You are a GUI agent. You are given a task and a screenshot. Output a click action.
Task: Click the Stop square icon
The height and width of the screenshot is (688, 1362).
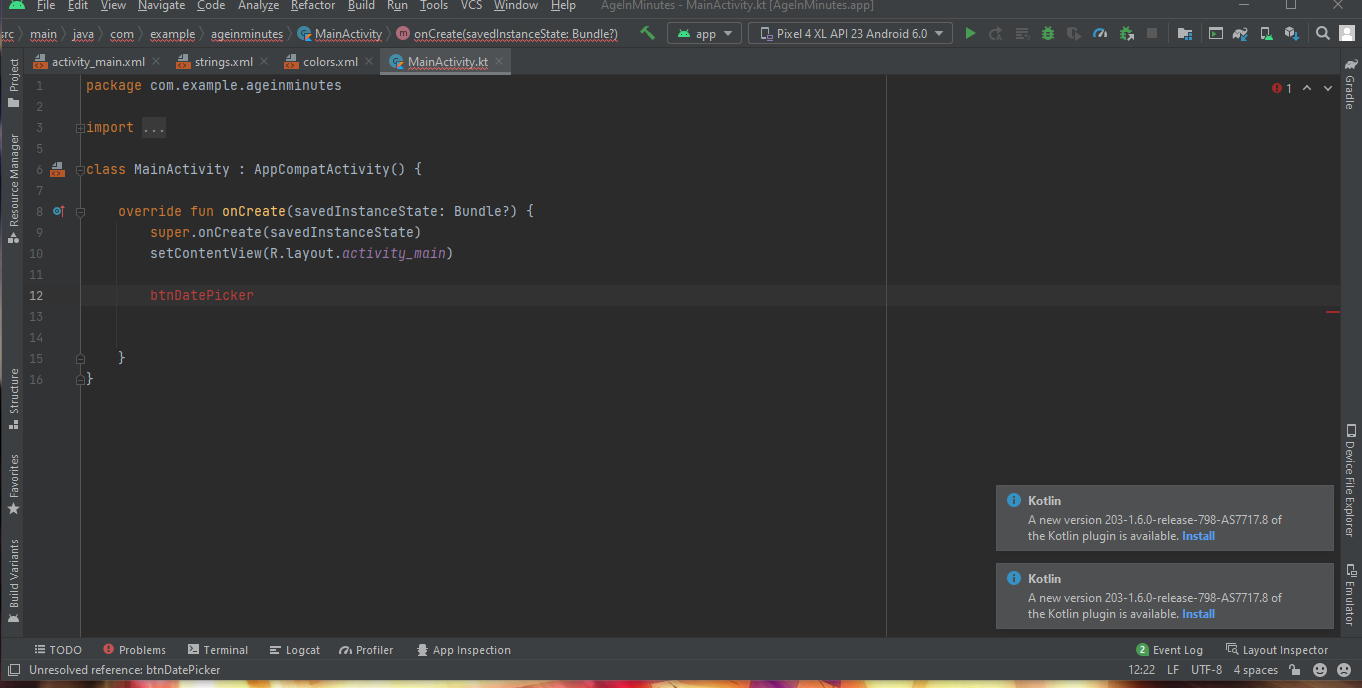(1152, 33)
